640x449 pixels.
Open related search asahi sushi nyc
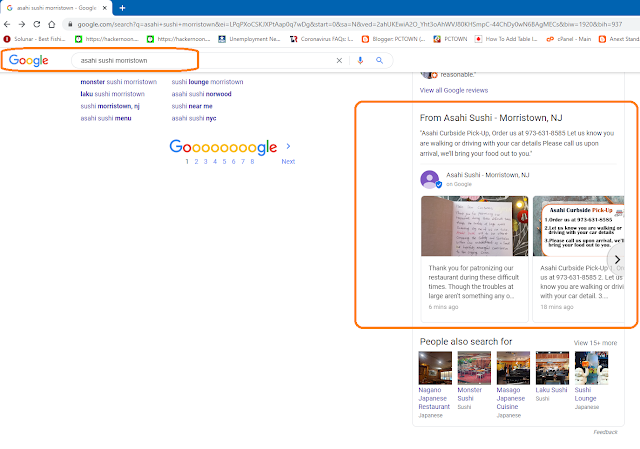click(194, 118)
